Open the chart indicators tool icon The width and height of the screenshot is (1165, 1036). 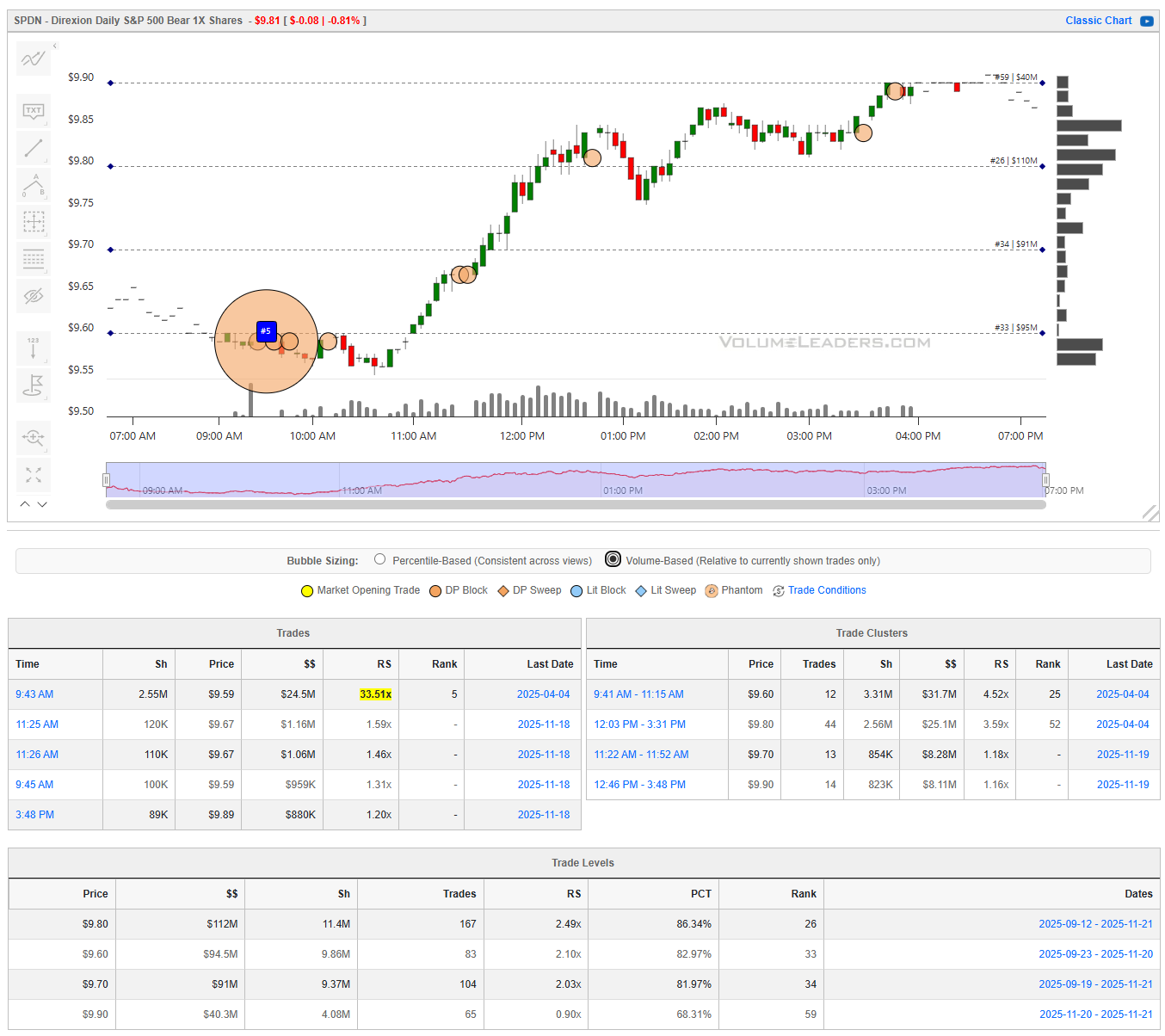click(34, 59)
